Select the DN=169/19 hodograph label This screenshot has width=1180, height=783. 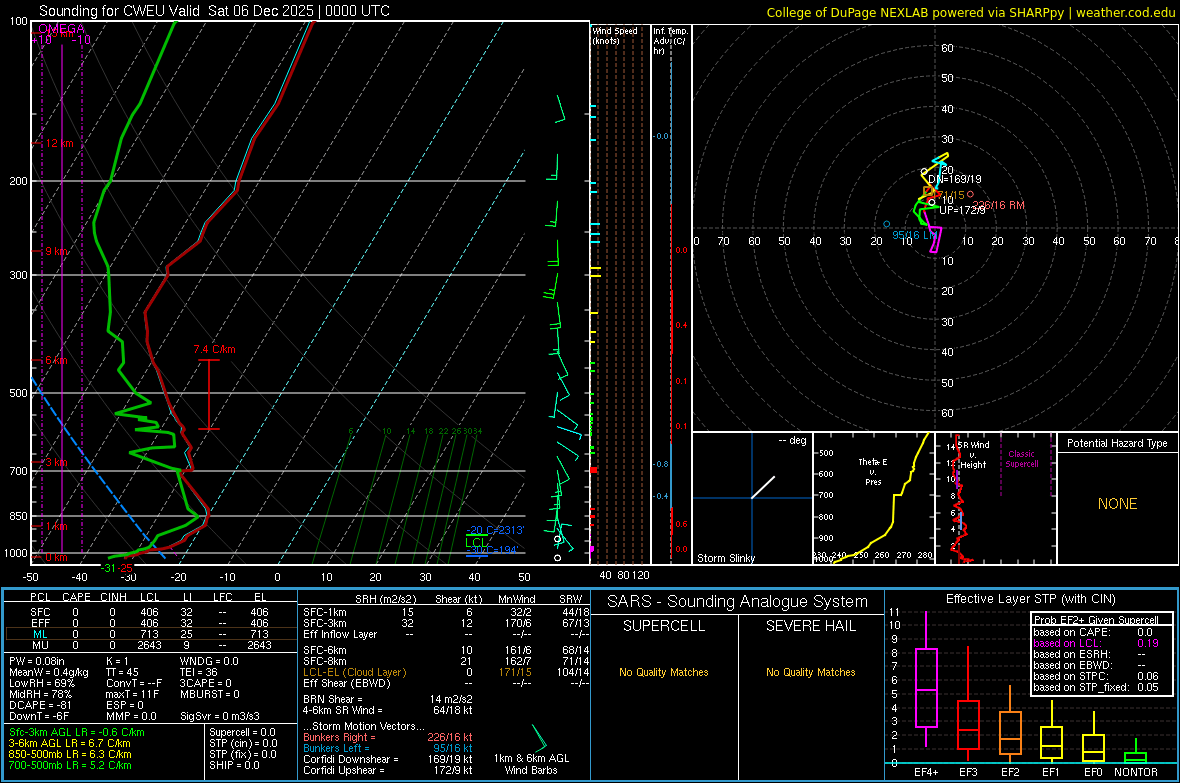pyautogui.click(x=954, y=179)
